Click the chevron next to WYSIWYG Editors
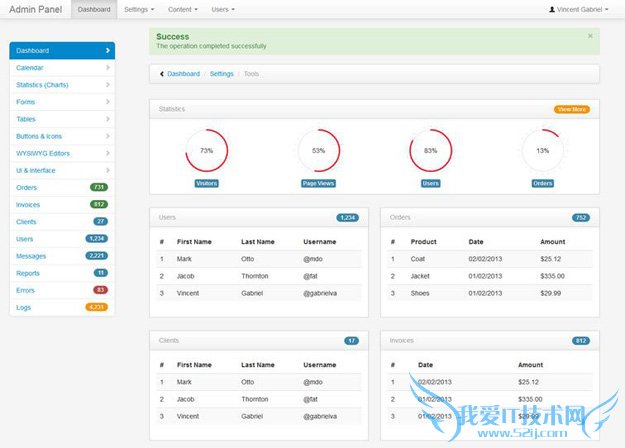 [x=108, y=153]
